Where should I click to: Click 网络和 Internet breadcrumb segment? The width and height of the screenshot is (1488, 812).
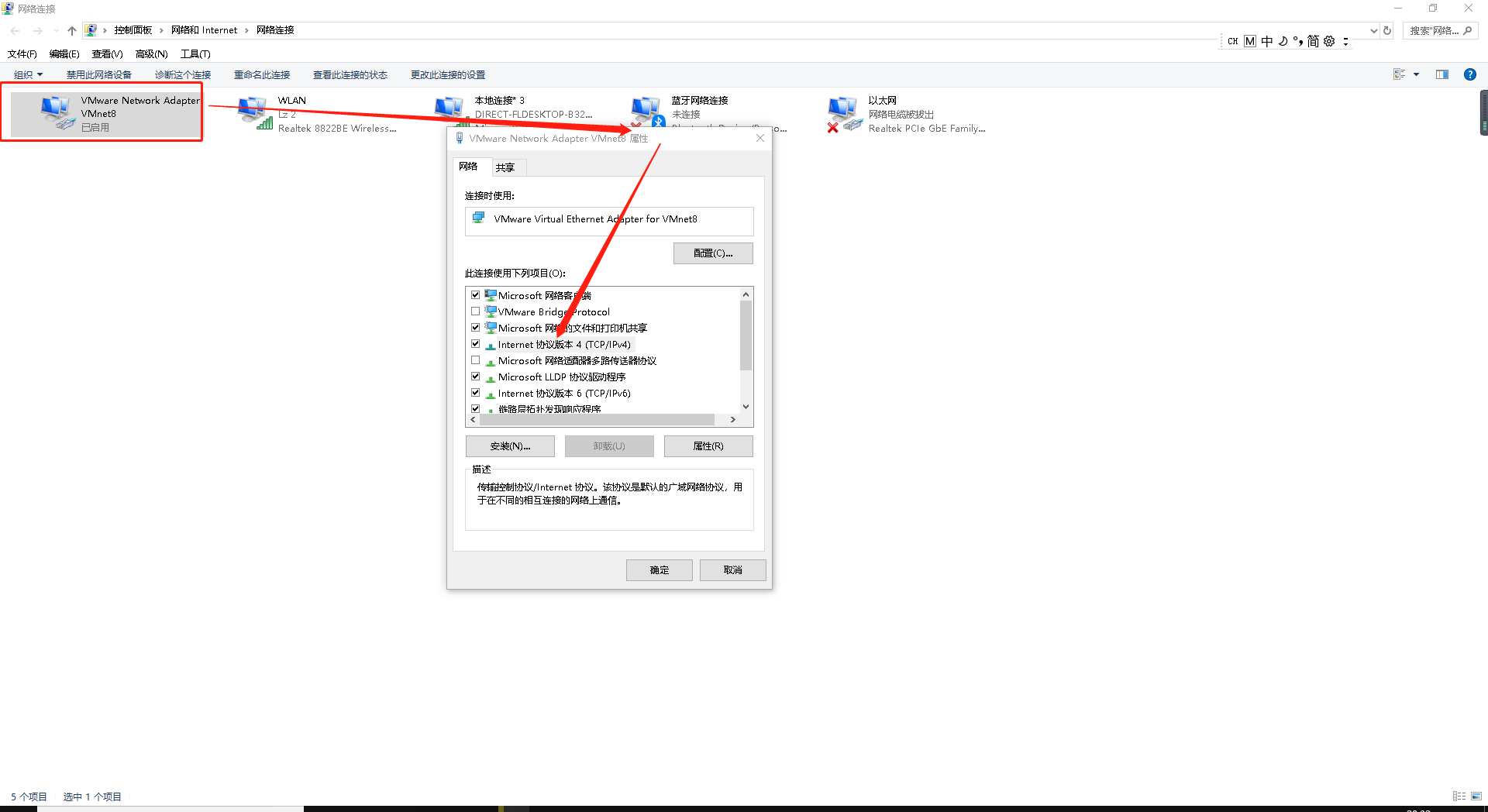[204, 30]
